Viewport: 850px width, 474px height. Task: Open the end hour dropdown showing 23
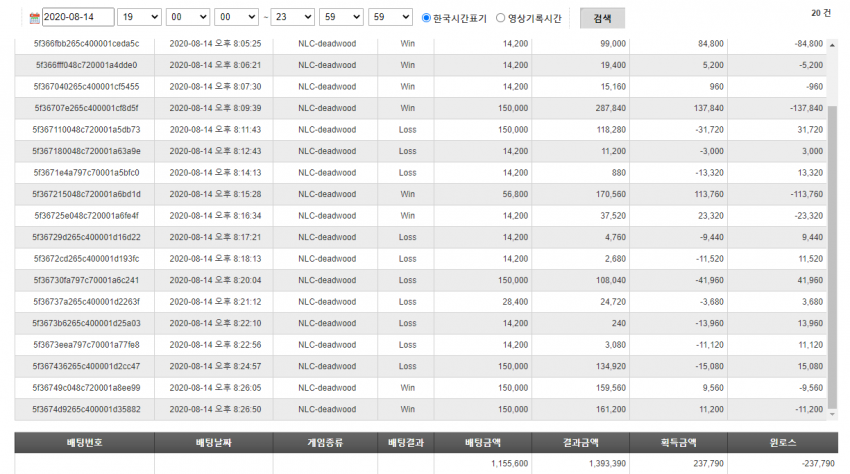[293, 17]
